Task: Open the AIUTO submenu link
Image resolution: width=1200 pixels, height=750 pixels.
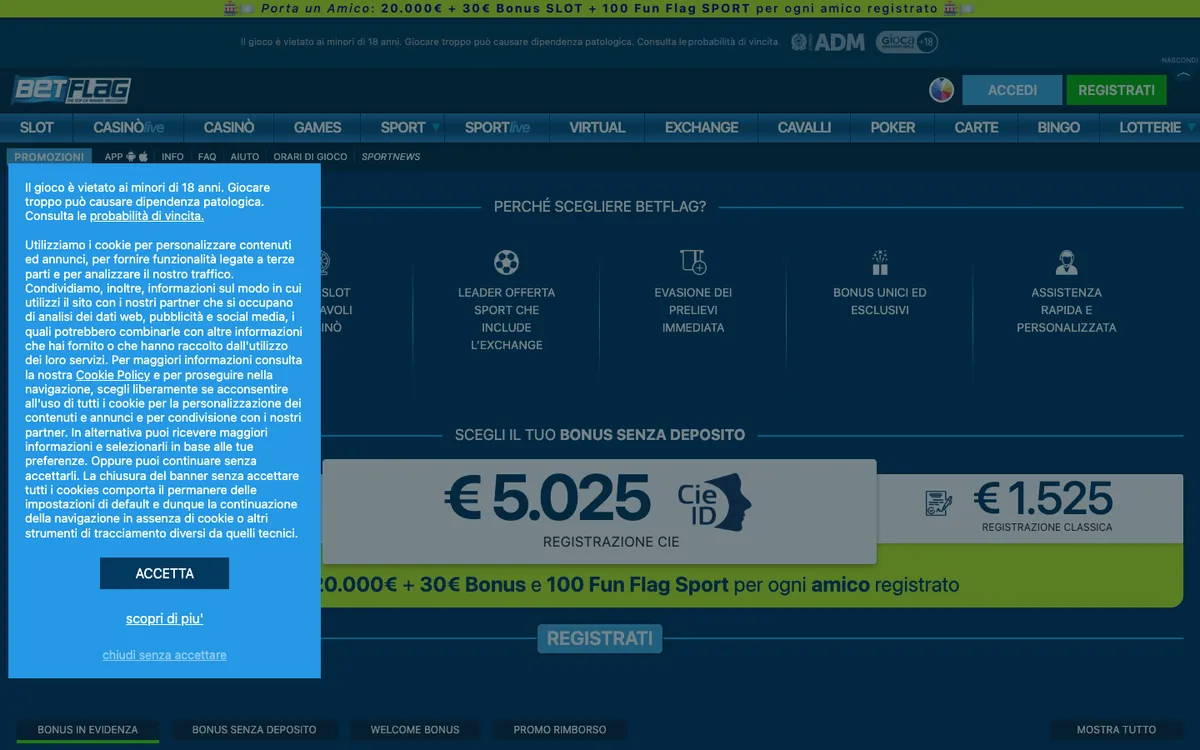Action: tap(245, 157)
